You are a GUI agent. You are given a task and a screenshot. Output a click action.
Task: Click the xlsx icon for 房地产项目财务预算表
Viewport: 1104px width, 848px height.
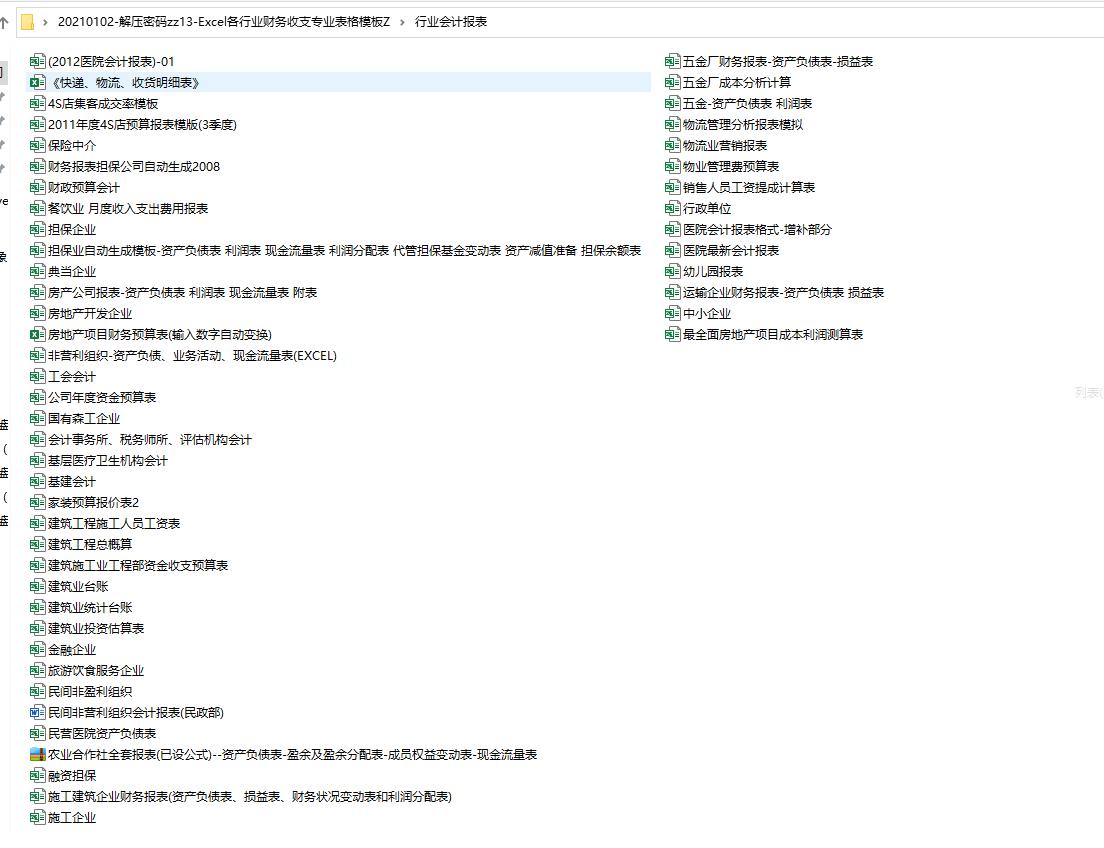[36, 334]
